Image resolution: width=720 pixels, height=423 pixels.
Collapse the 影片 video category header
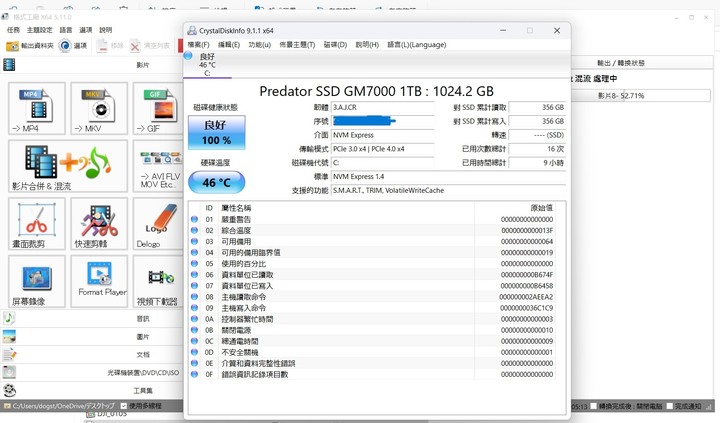point(92,65)
